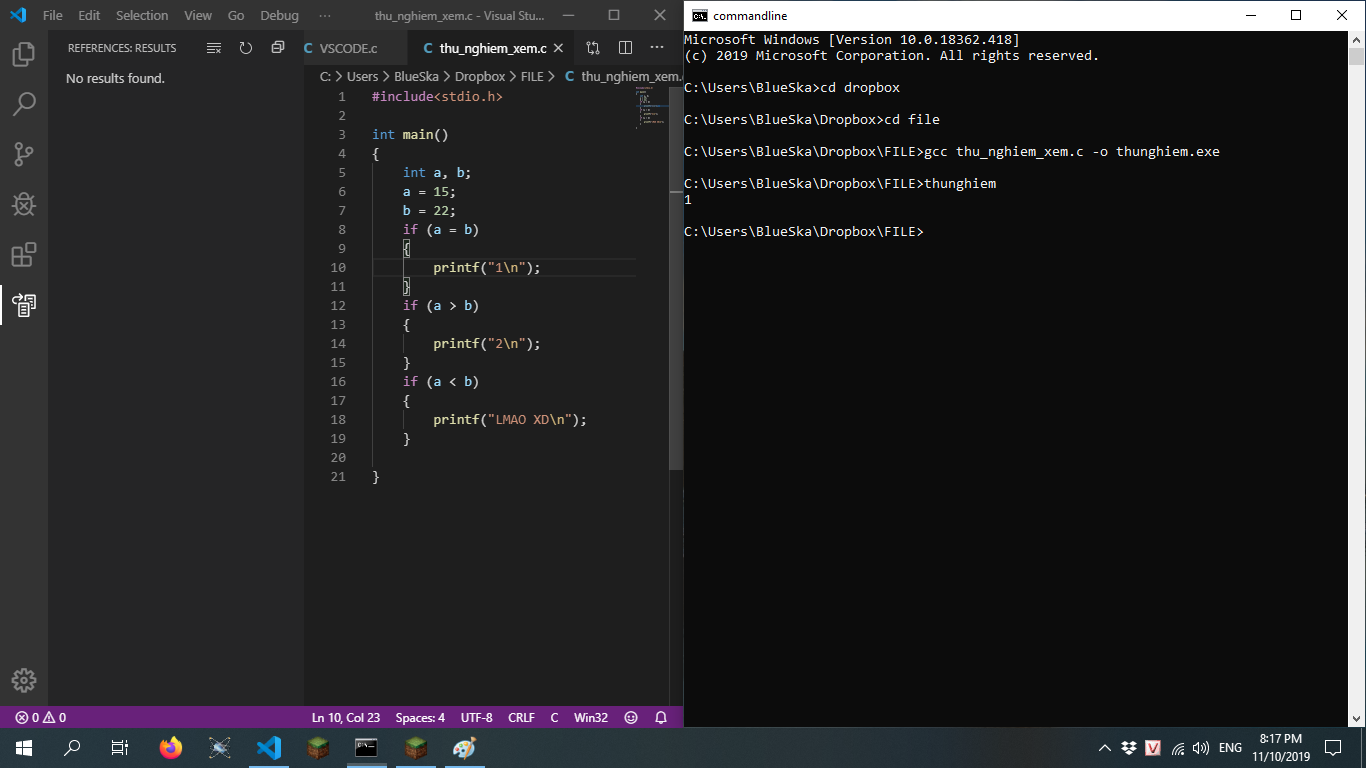
Task: Open the Selection menu
Action: tap(142, 16)
